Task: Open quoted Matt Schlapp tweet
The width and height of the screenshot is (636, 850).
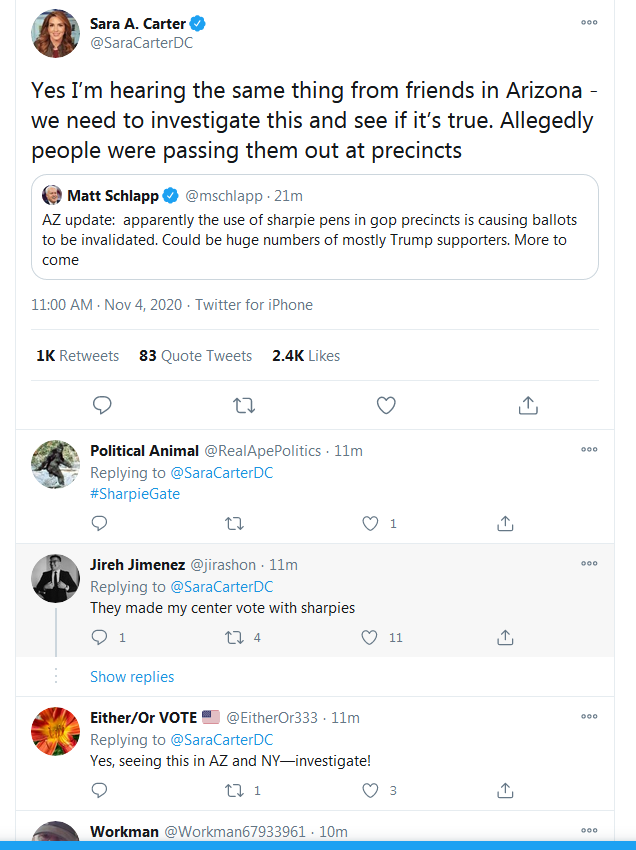Action: [x=314, y=227]
